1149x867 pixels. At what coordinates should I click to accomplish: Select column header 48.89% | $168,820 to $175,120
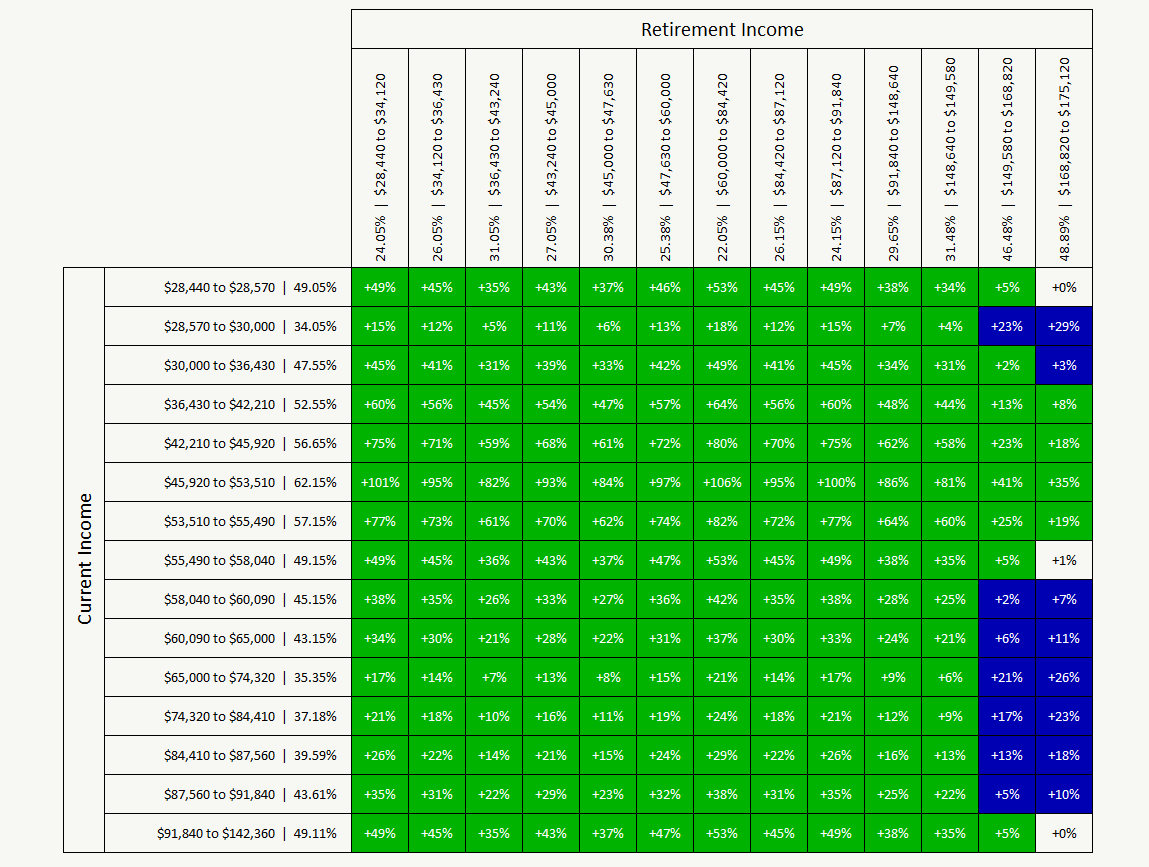click(x=1064, y=158)
